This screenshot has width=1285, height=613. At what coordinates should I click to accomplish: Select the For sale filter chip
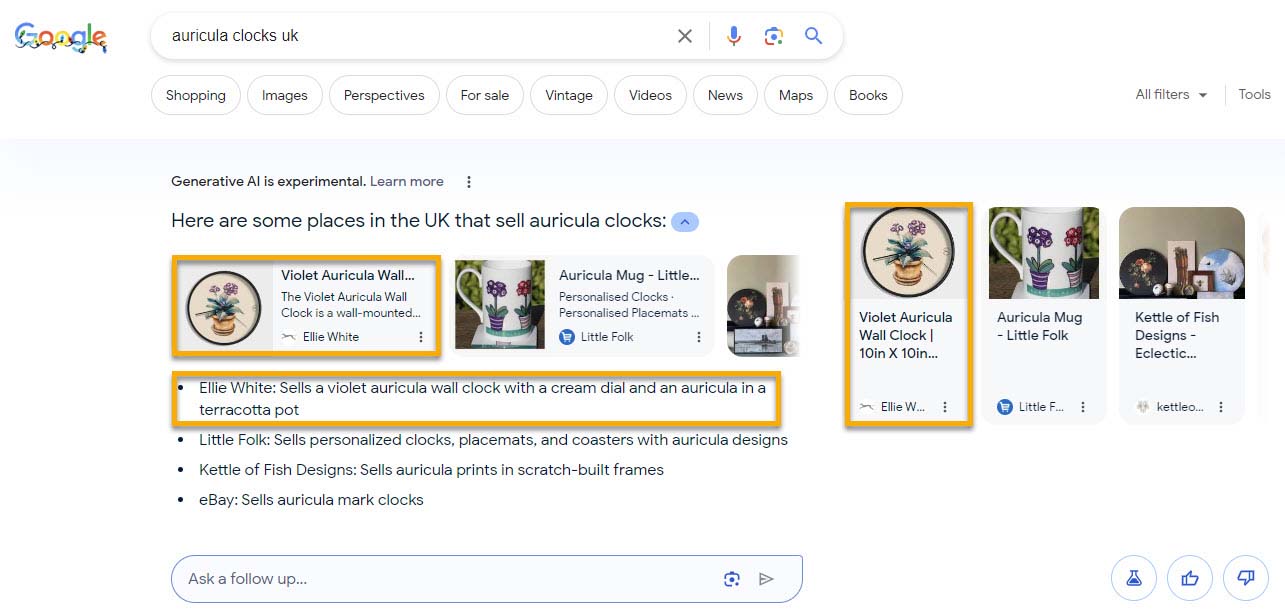coord(485,95)
